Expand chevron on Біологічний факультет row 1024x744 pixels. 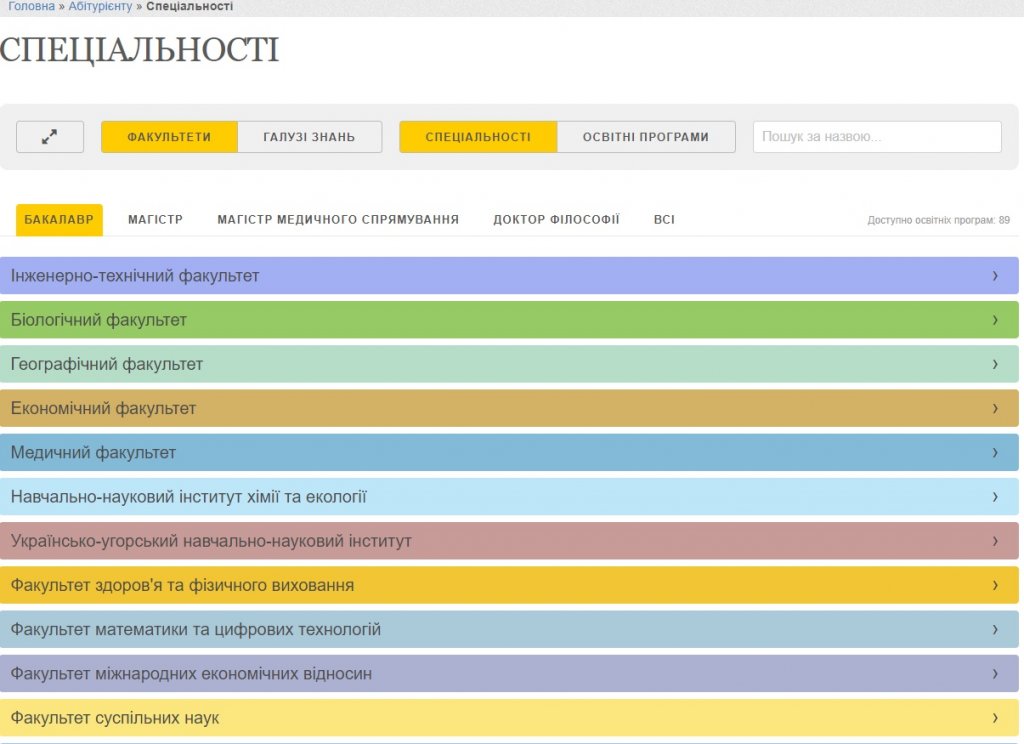995,320
